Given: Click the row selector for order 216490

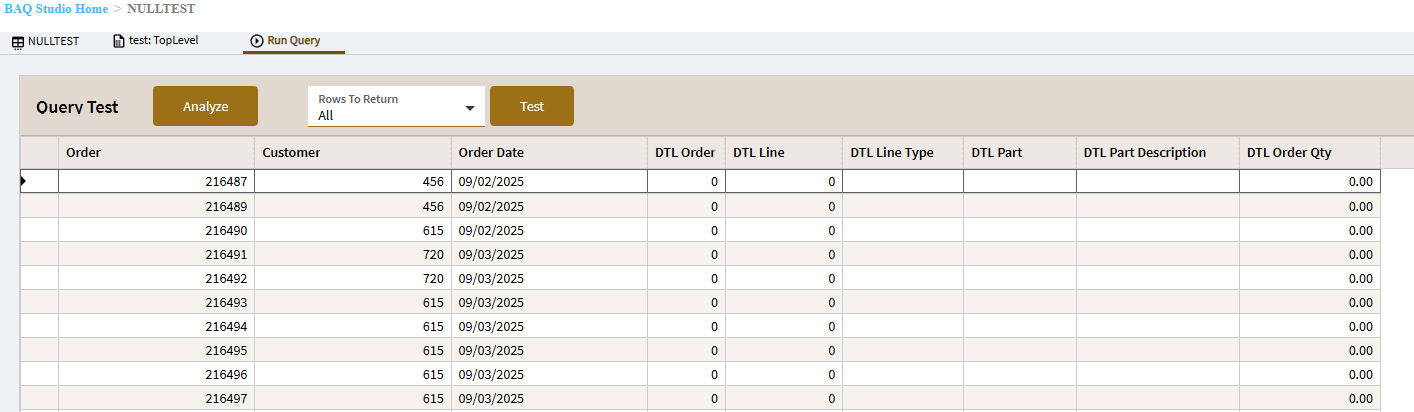Looking at the screenshot, I should tap(39, 230).
